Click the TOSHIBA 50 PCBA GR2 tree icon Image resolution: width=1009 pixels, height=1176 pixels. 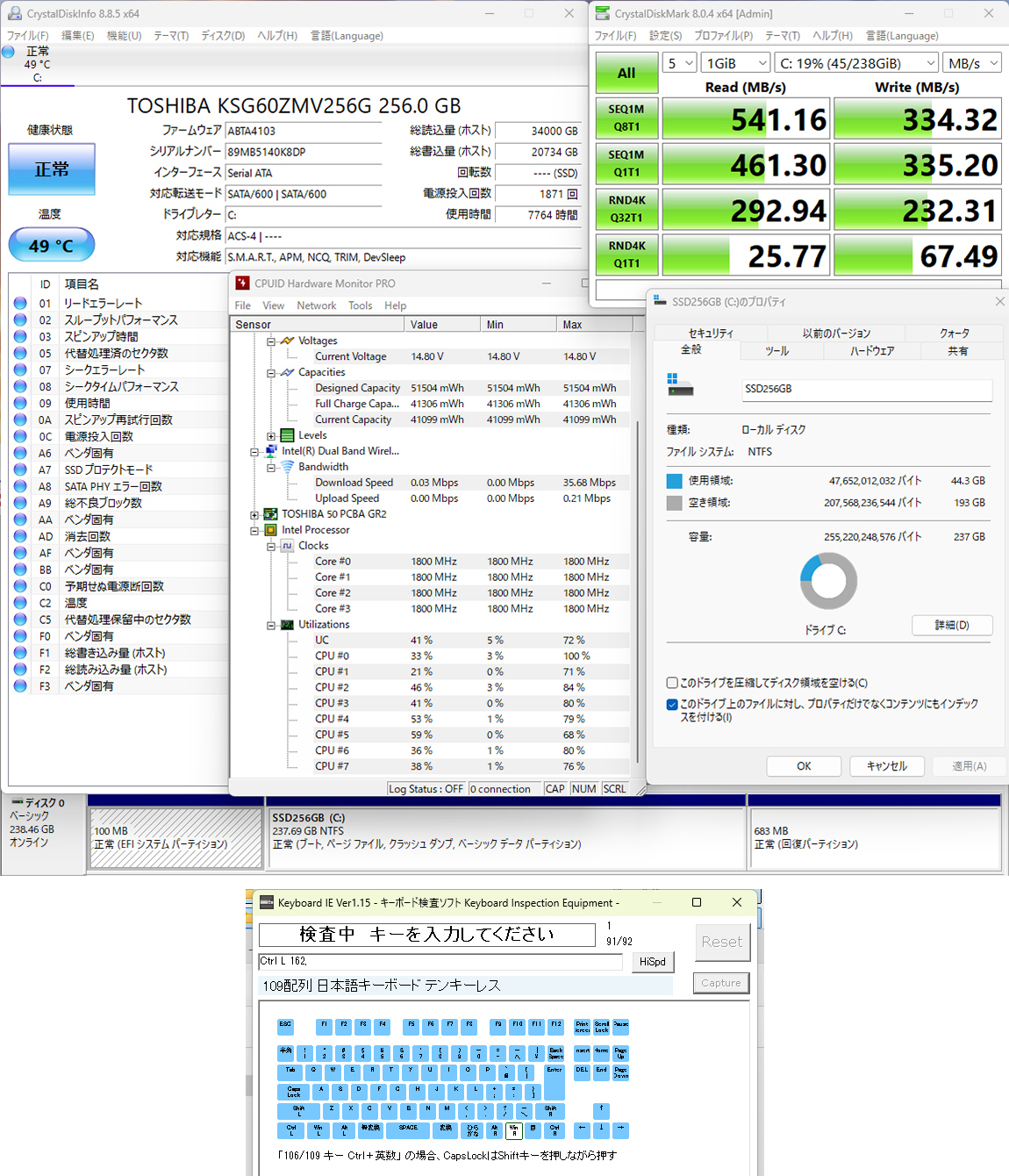point(271,514)
